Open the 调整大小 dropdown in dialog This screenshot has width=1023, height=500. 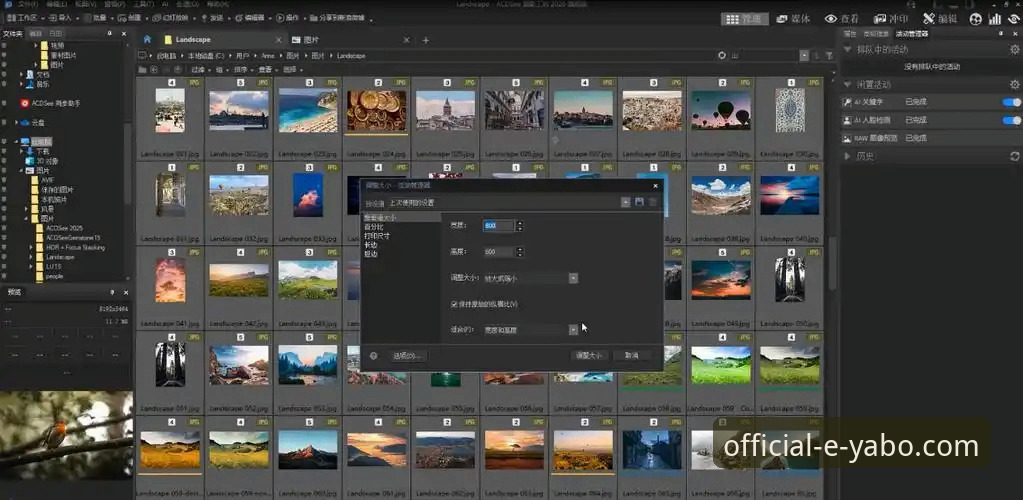click(573, 278)
